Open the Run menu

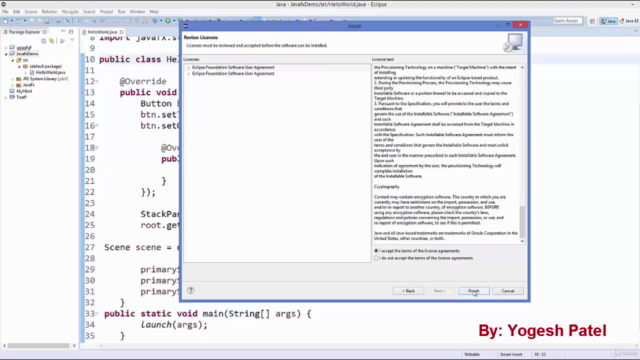pos(121,12)
